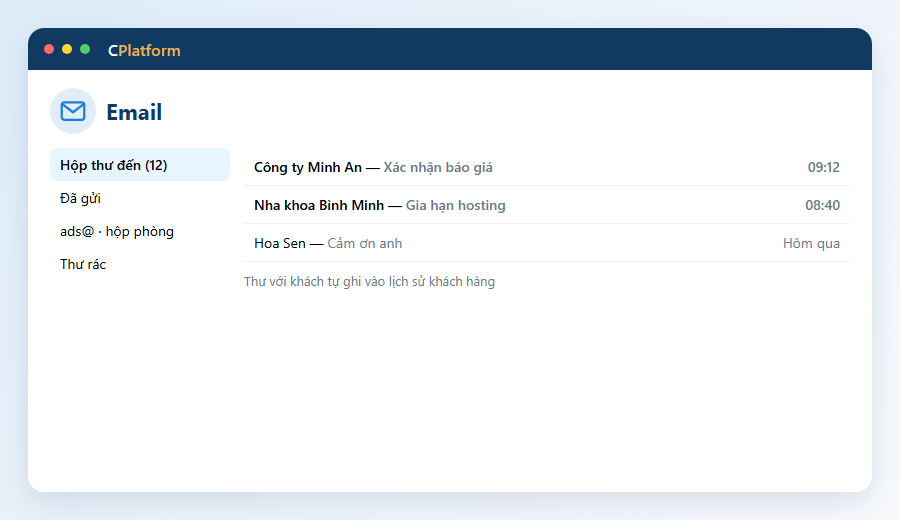
Task: Click the 09:12 timestamp
Action: click(x=824, y=167)
